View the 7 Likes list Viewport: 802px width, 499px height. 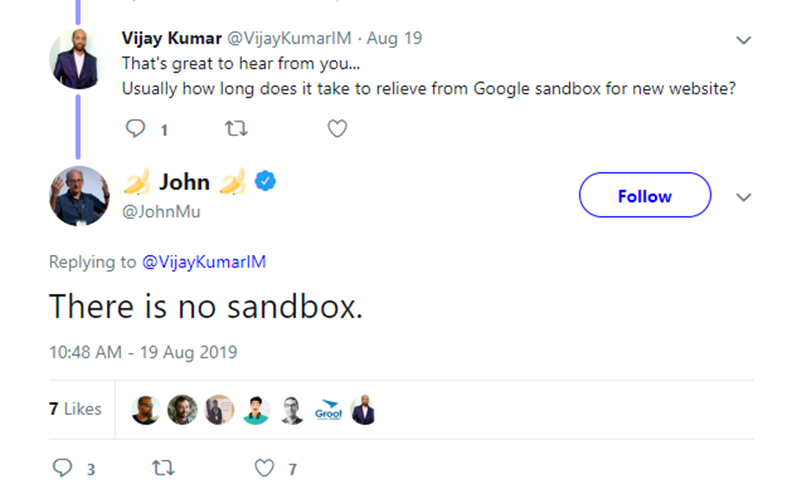point(75,409)
